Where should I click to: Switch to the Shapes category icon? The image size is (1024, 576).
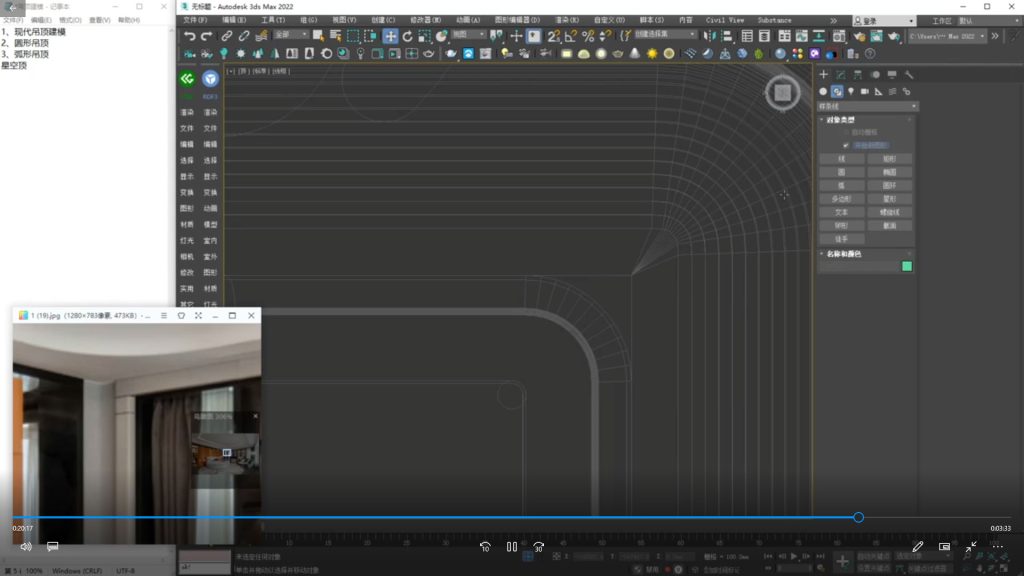[x=837, y=91]
